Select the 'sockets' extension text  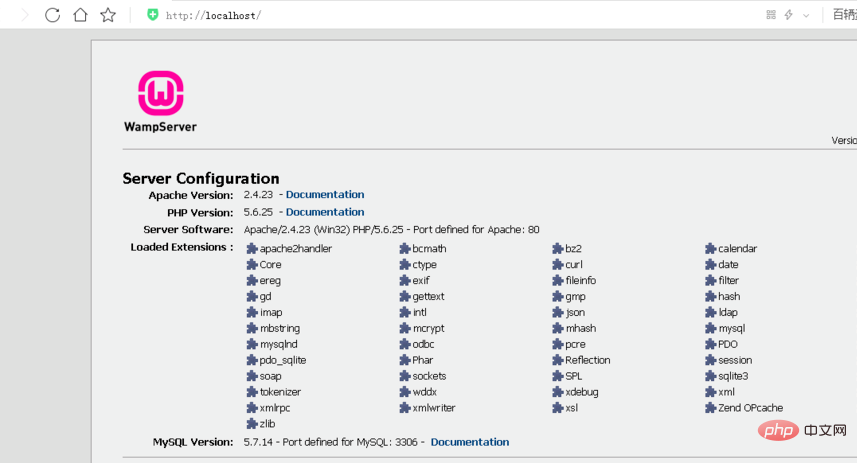click(429, 376)
